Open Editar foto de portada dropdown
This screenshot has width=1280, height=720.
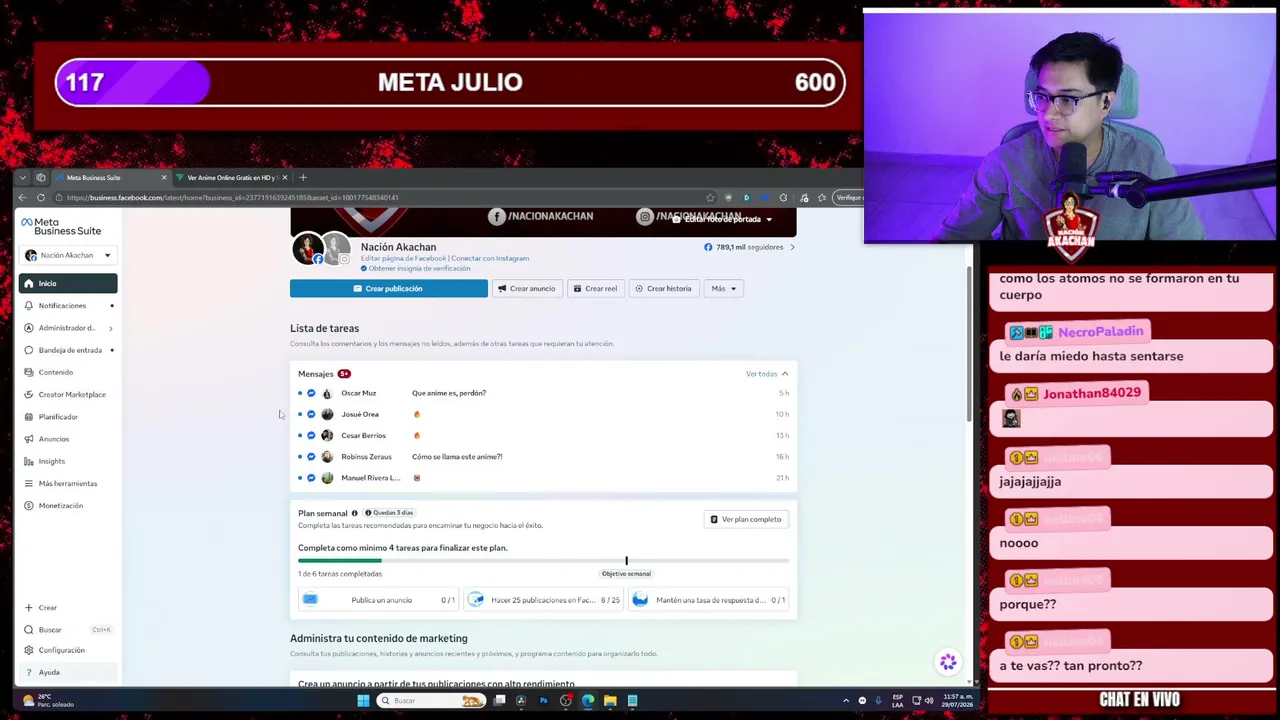coord(722,219)
